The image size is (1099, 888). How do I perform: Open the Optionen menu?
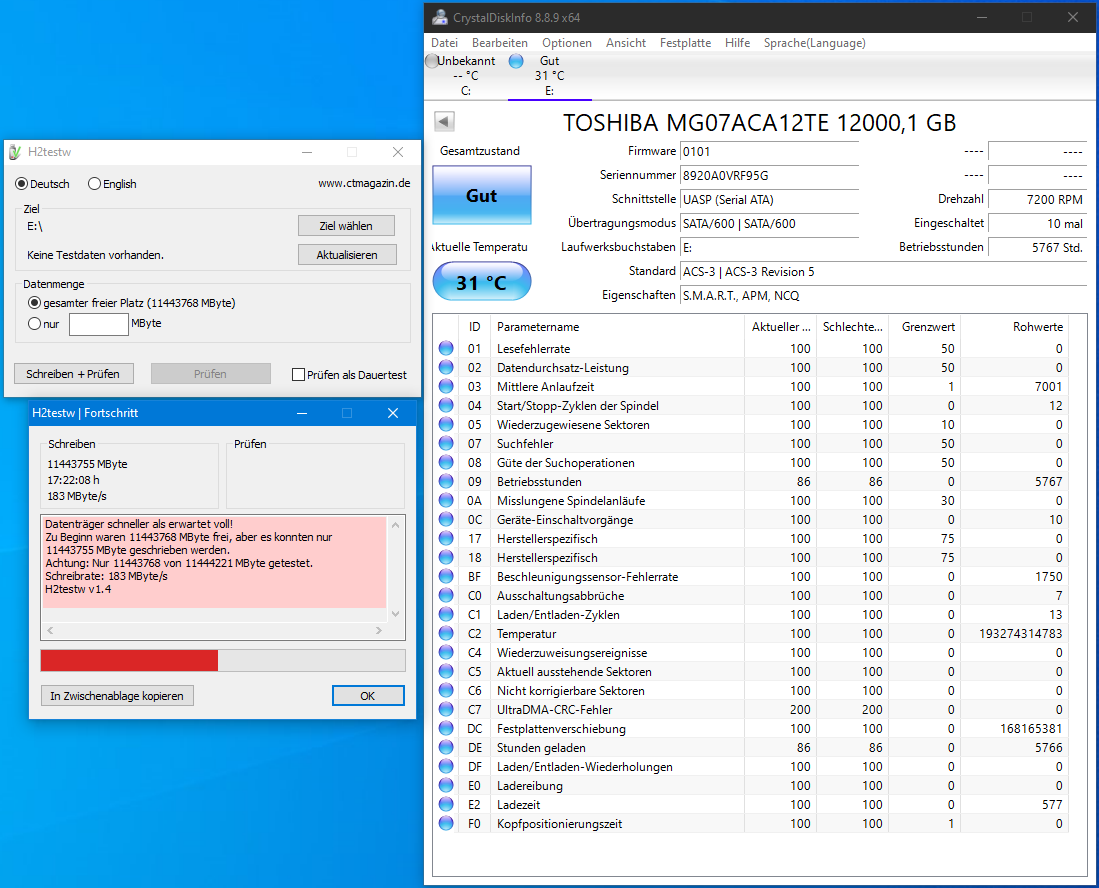pyautogui.click(x=566, y=43)
